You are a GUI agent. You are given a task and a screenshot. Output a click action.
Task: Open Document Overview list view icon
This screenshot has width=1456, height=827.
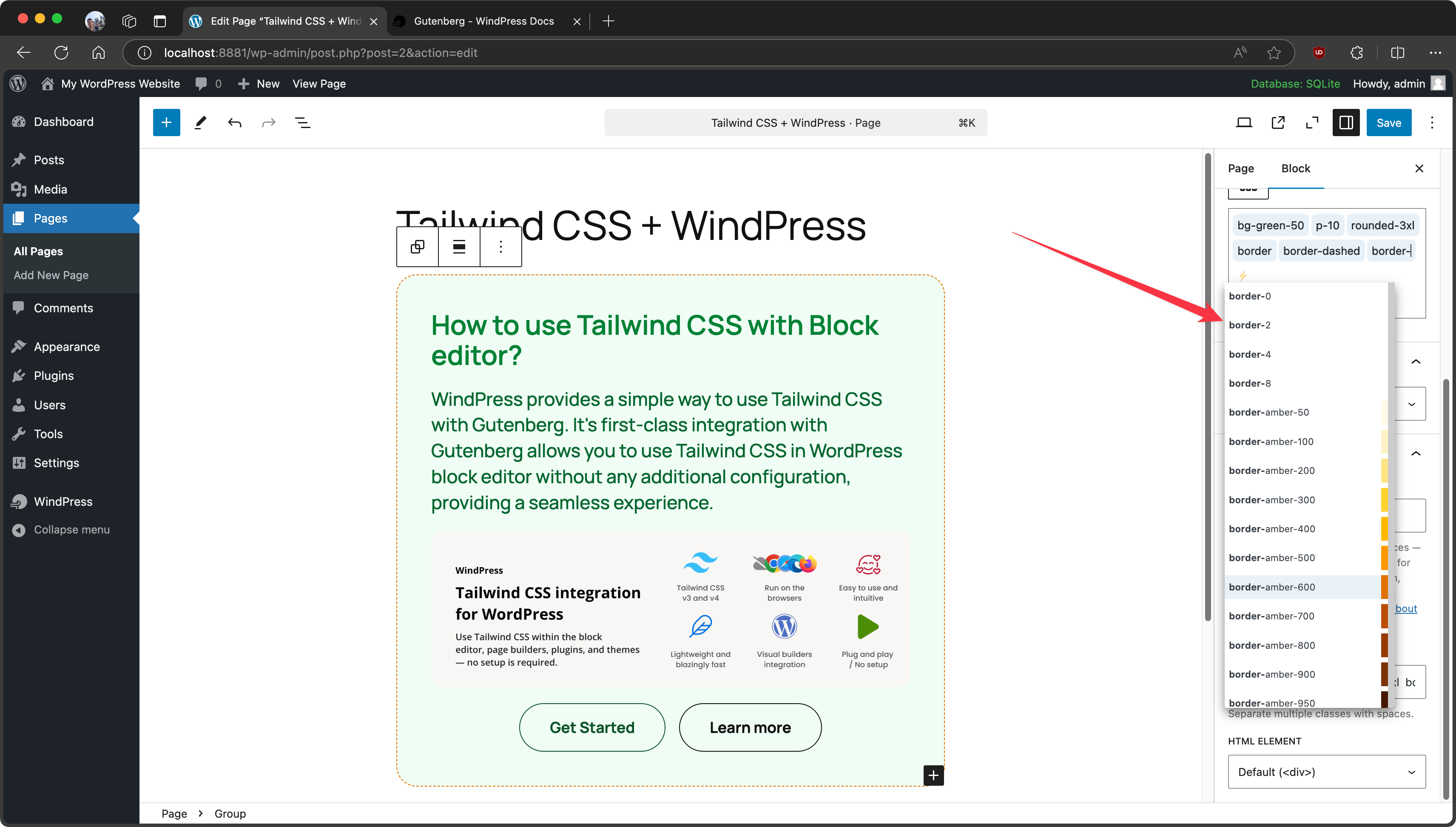tap(302, 123)
